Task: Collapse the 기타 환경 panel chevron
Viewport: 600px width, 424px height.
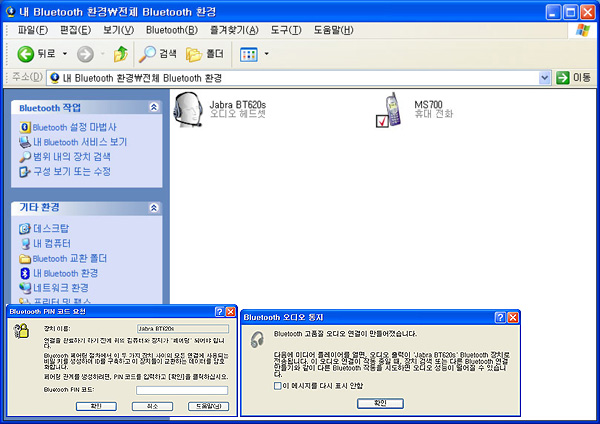Action: [154, 208]
